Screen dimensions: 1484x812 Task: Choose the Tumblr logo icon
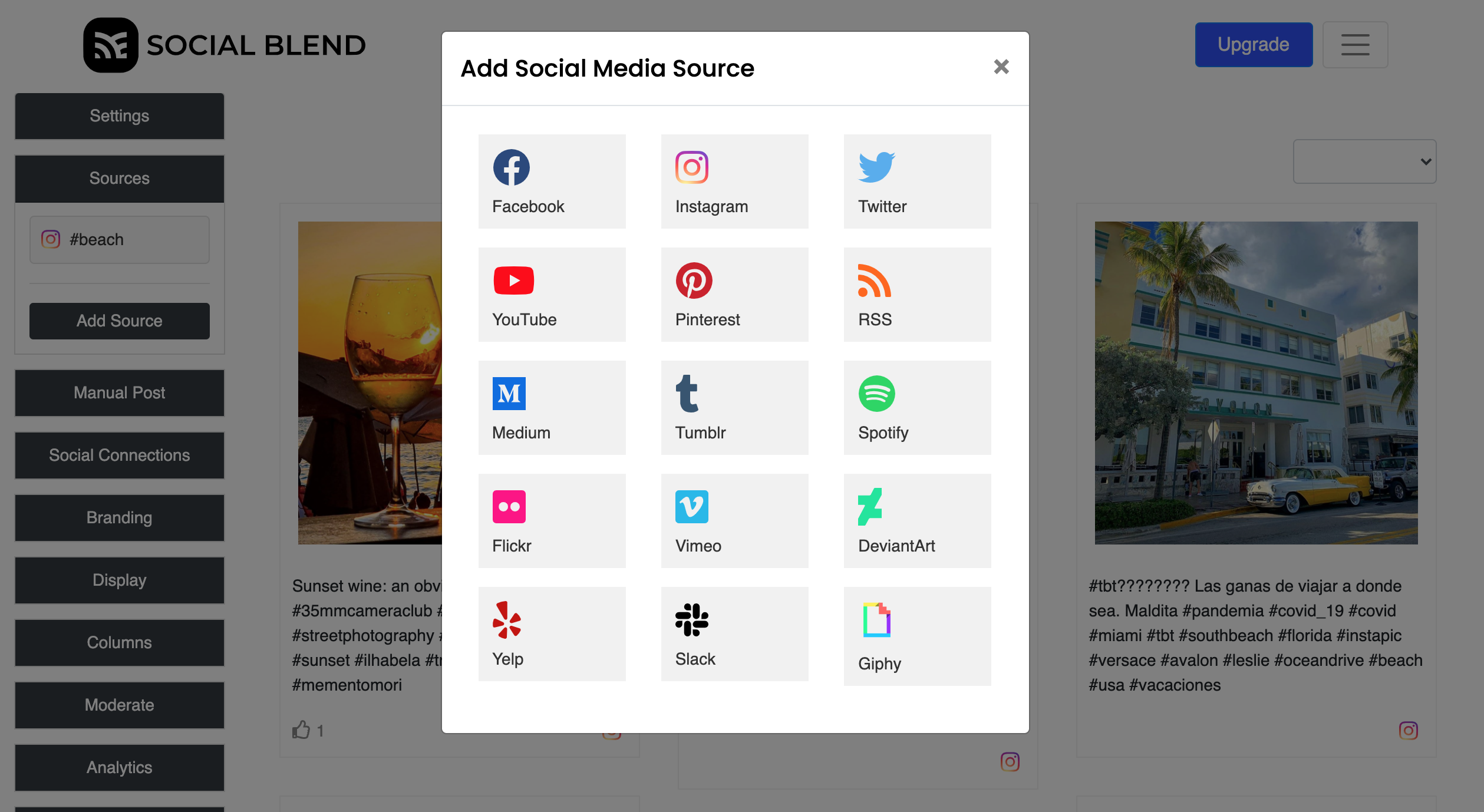click(687, 394)
